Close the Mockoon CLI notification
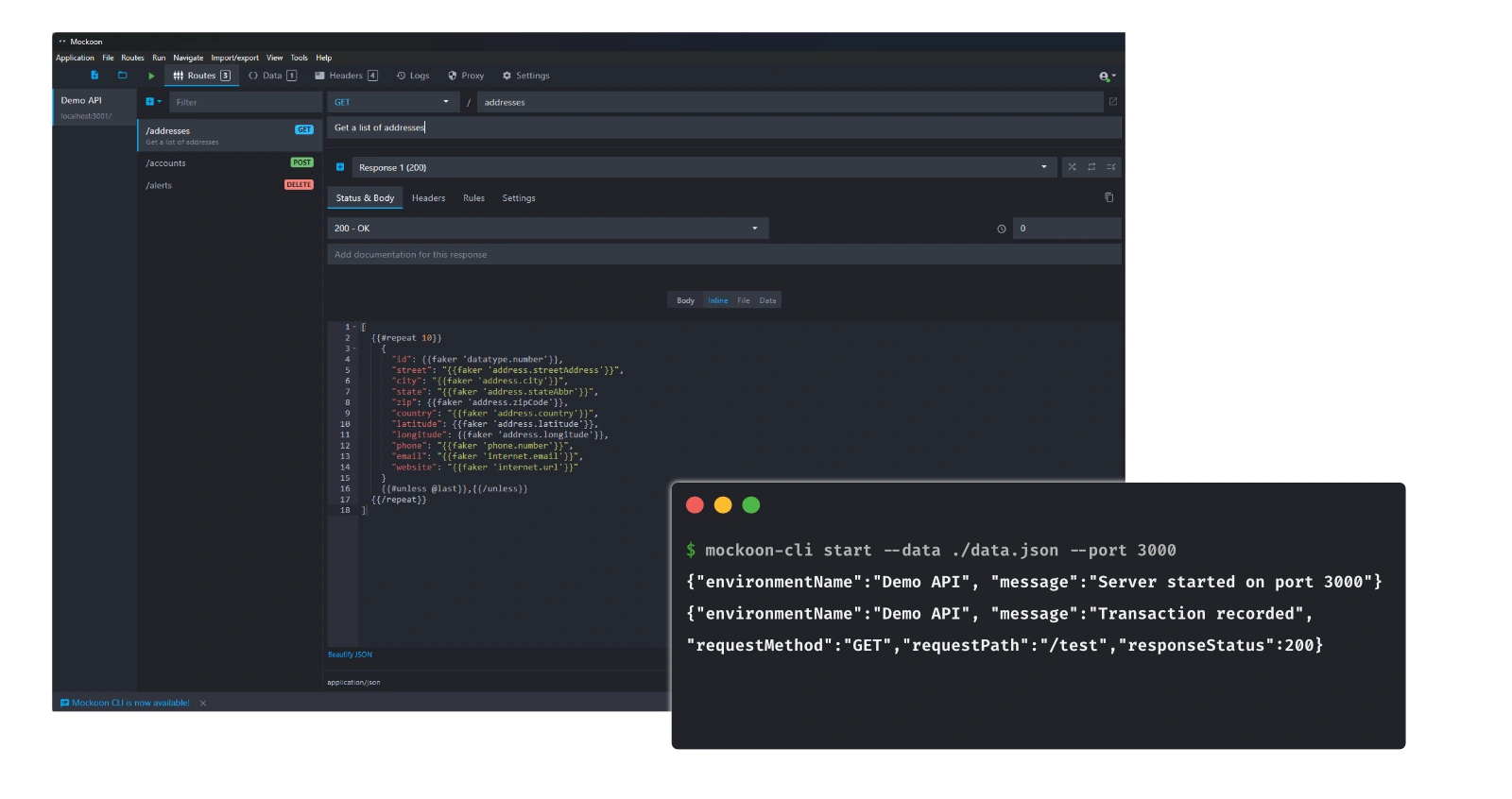The image size is (1512, 799). [203, 704]
